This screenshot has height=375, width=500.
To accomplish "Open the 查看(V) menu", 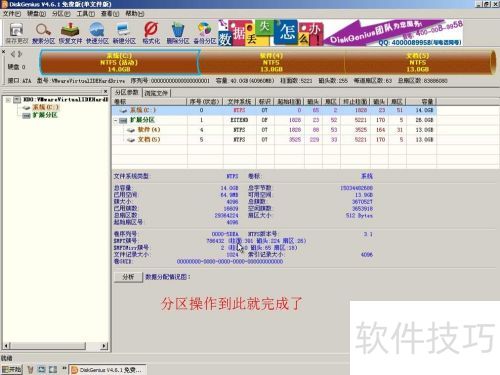I will (110, 14).
